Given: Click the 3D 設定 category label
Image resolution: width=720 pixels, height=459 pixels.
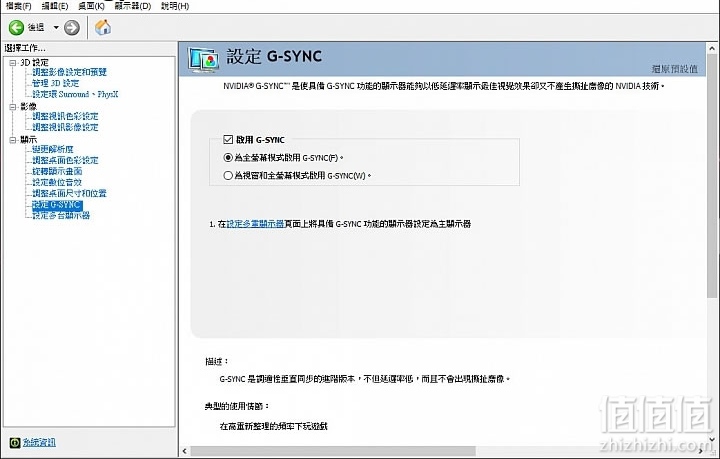Looking at the screenshot, I should pos(34,62).
